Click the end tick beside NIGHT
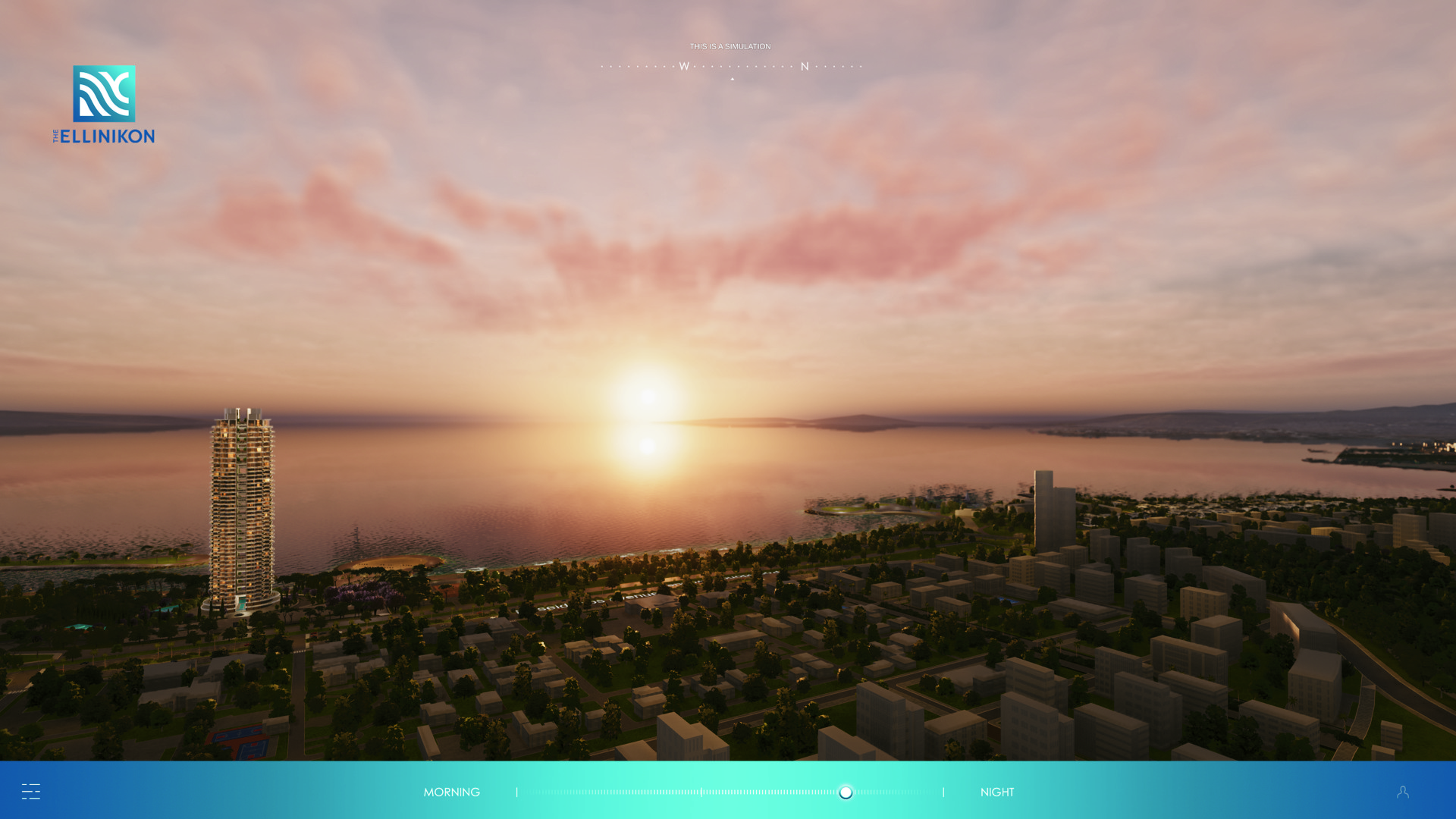Viewport: 1456px width, 819px height. [943, 792]
